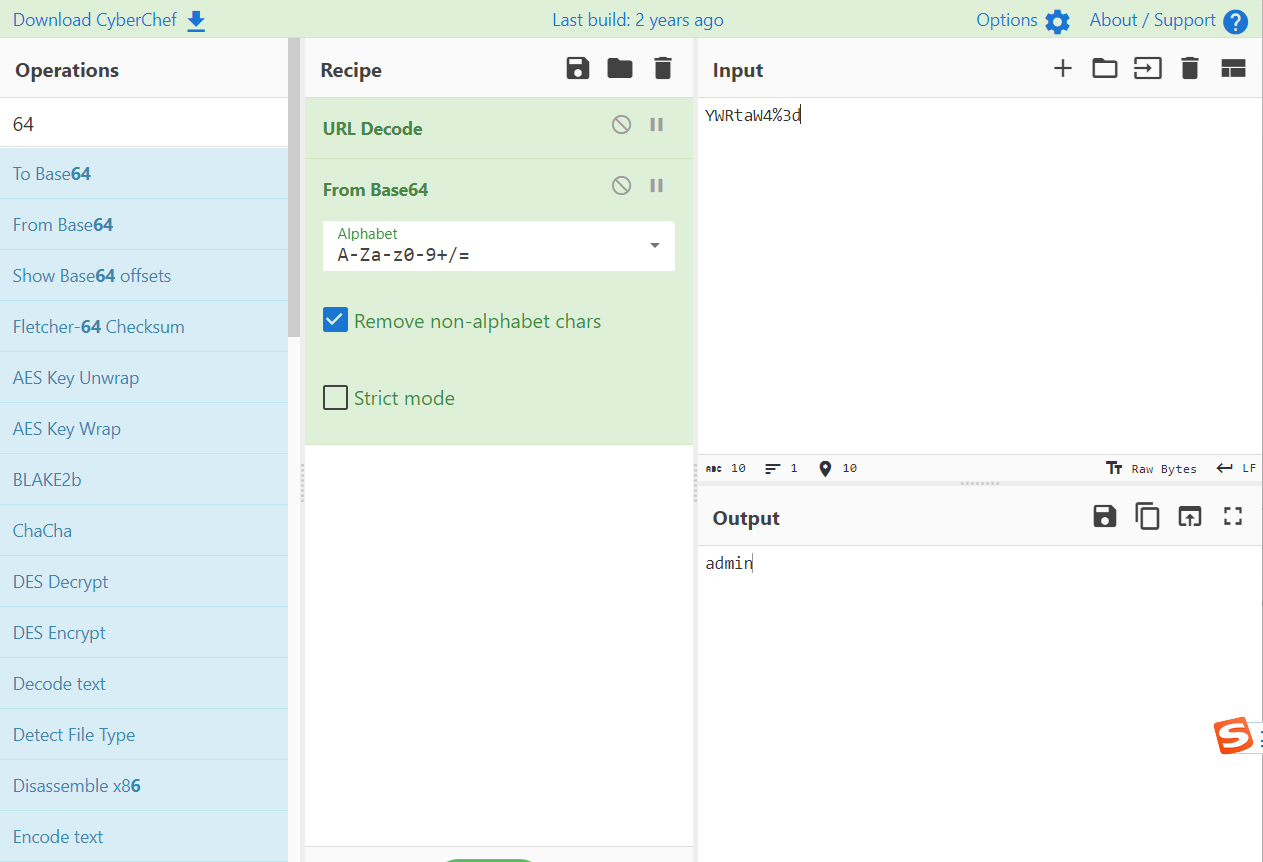This screenshot has height=862, width=1263.
Task: Replace input with output icon
Action: pyautogui.click(x=1189, y=517)
